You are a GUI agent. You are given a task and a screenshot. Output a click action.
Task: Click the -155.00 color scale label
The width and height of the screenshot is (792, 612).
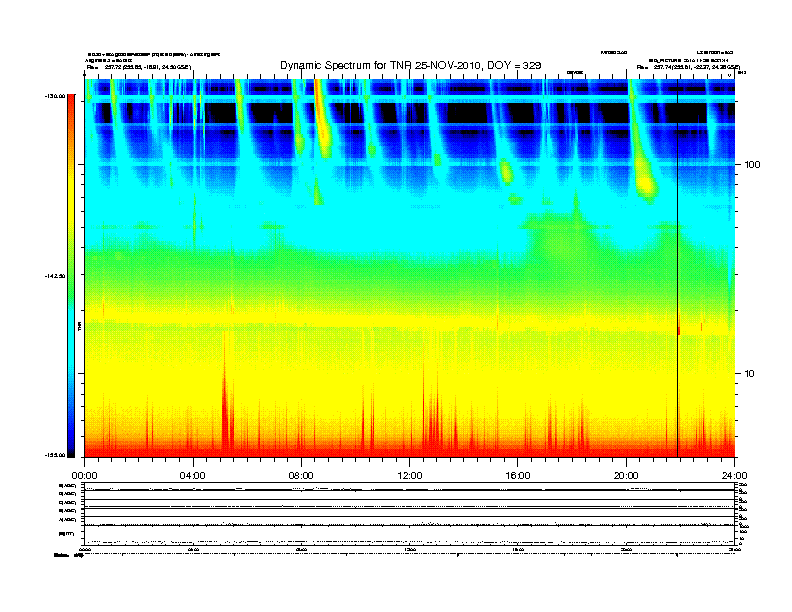55,455
